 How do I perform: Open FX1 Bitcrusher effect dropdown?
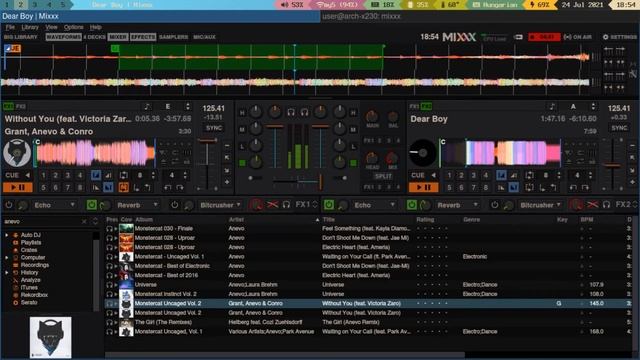[x=221, y=205]
